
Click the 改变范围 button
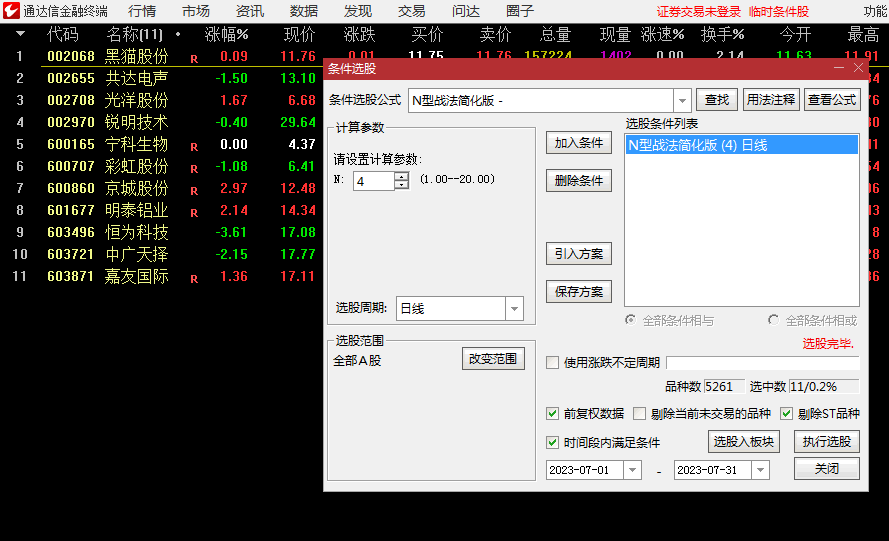[x=493, y=359]
